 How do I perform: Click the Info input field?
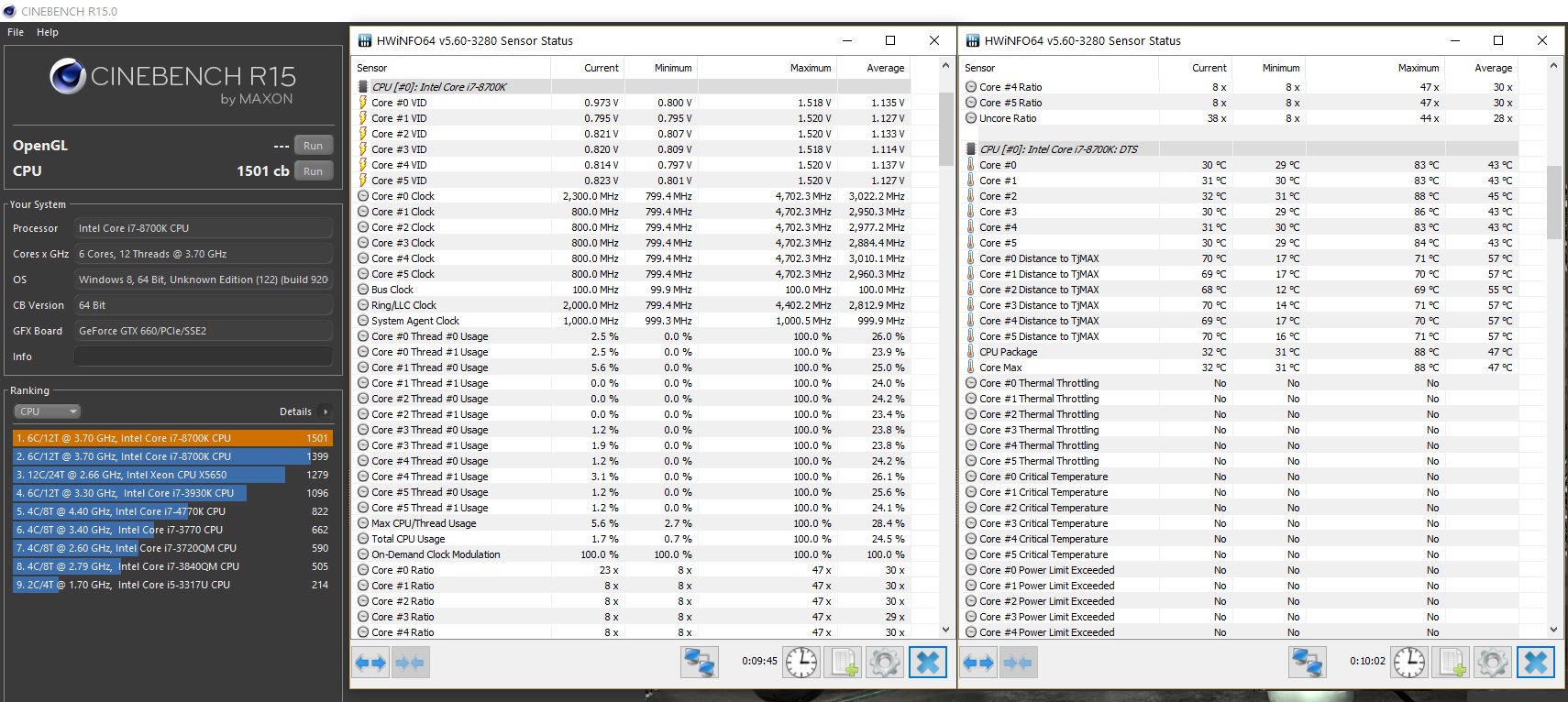pyautogui.click(x=203, y=356)
